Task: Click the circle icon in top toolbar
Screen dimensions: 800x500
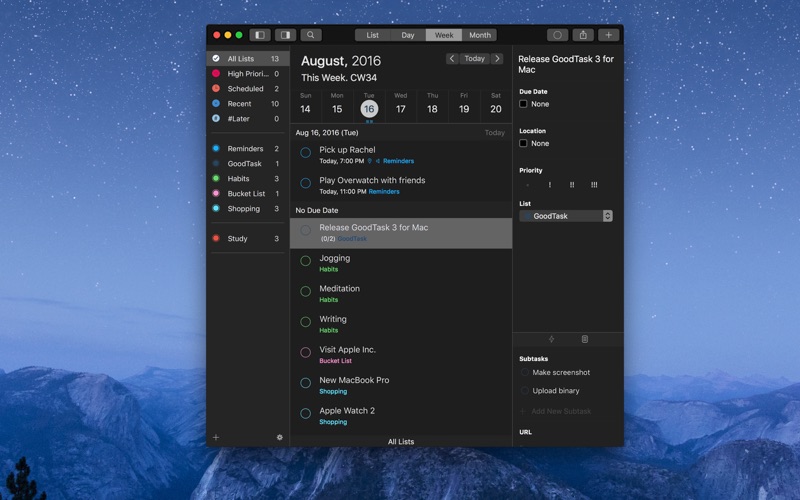Action: pyautogui.click(x=557, y=35)
